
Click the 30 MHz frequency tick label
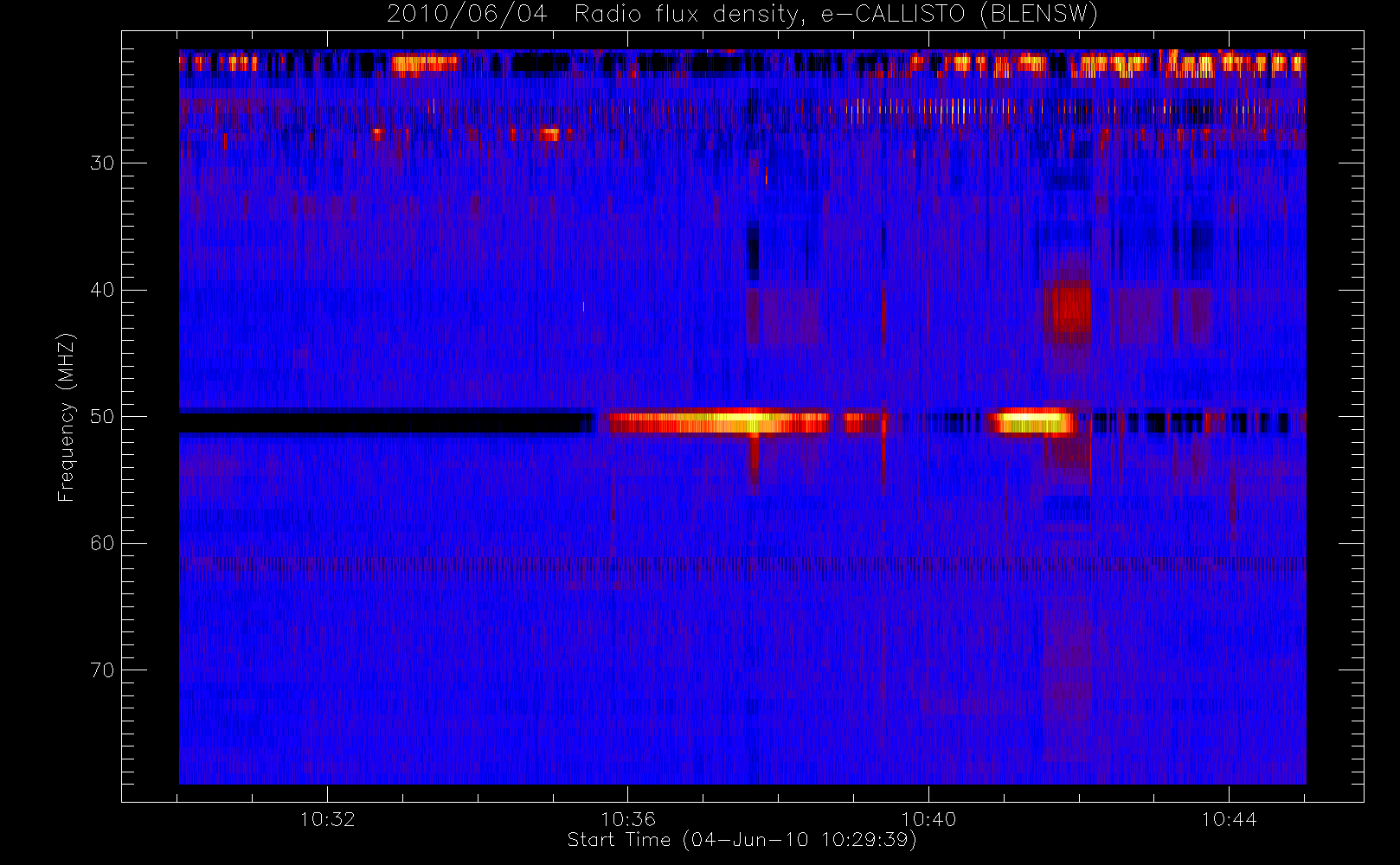[x=102, y=163]
